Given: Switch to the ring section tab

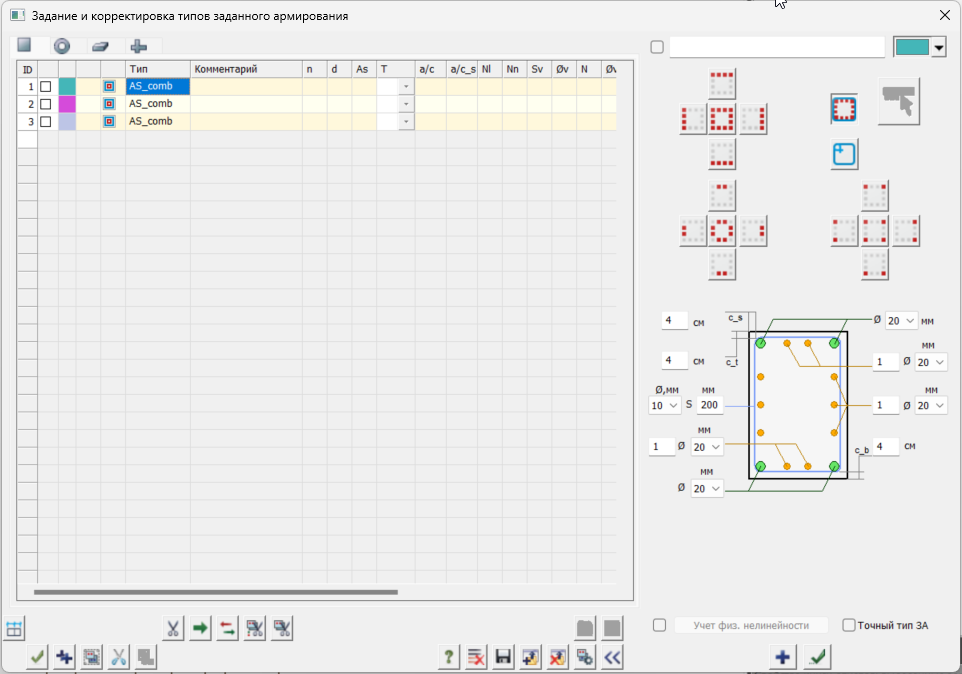Looking at the screenshot, I should pos(62,46).
